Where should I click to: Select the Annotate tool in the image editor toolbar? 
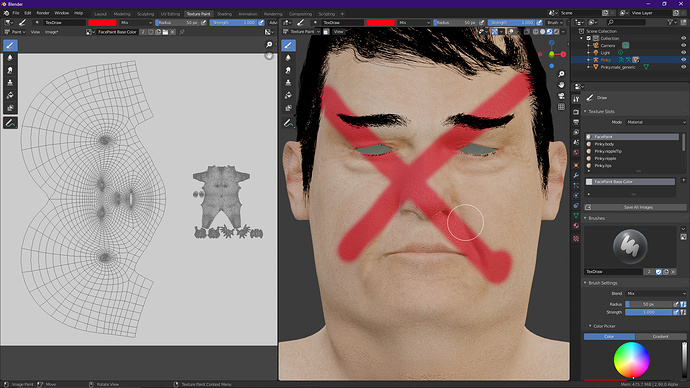(x=10, y=123)
